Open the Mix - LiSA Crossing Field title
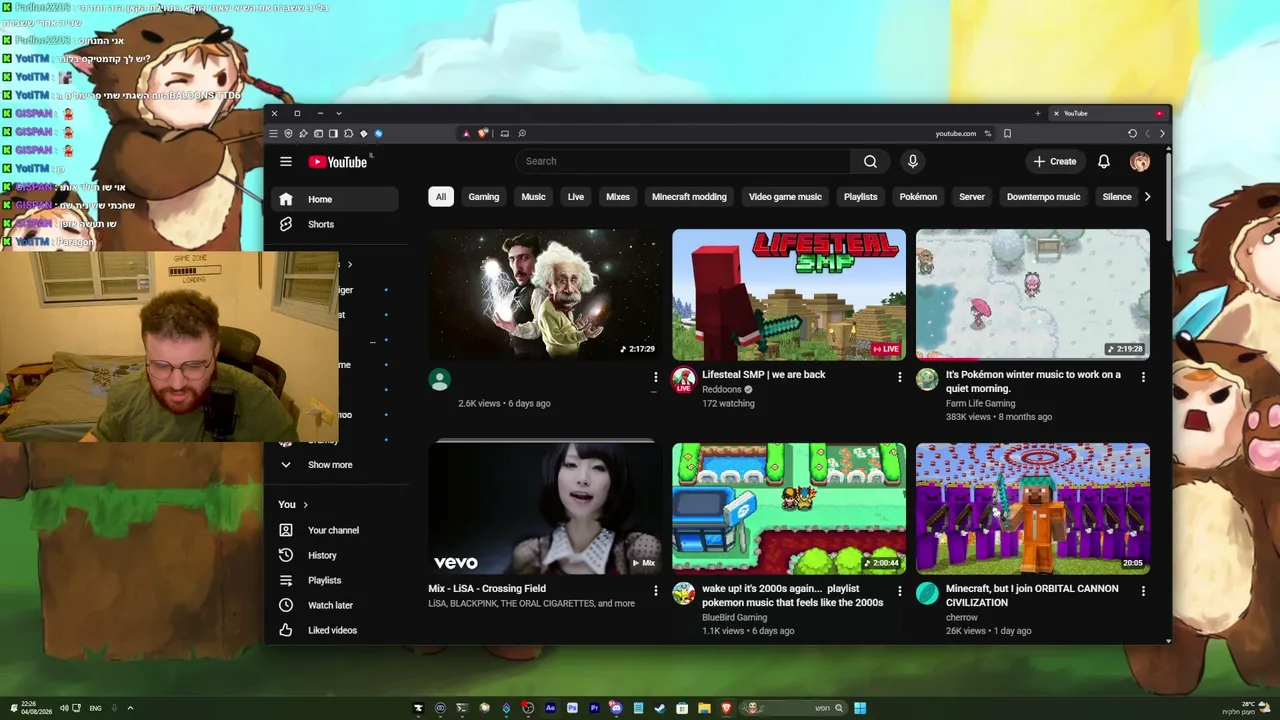The image size is (1280, 720). [487, 589]
